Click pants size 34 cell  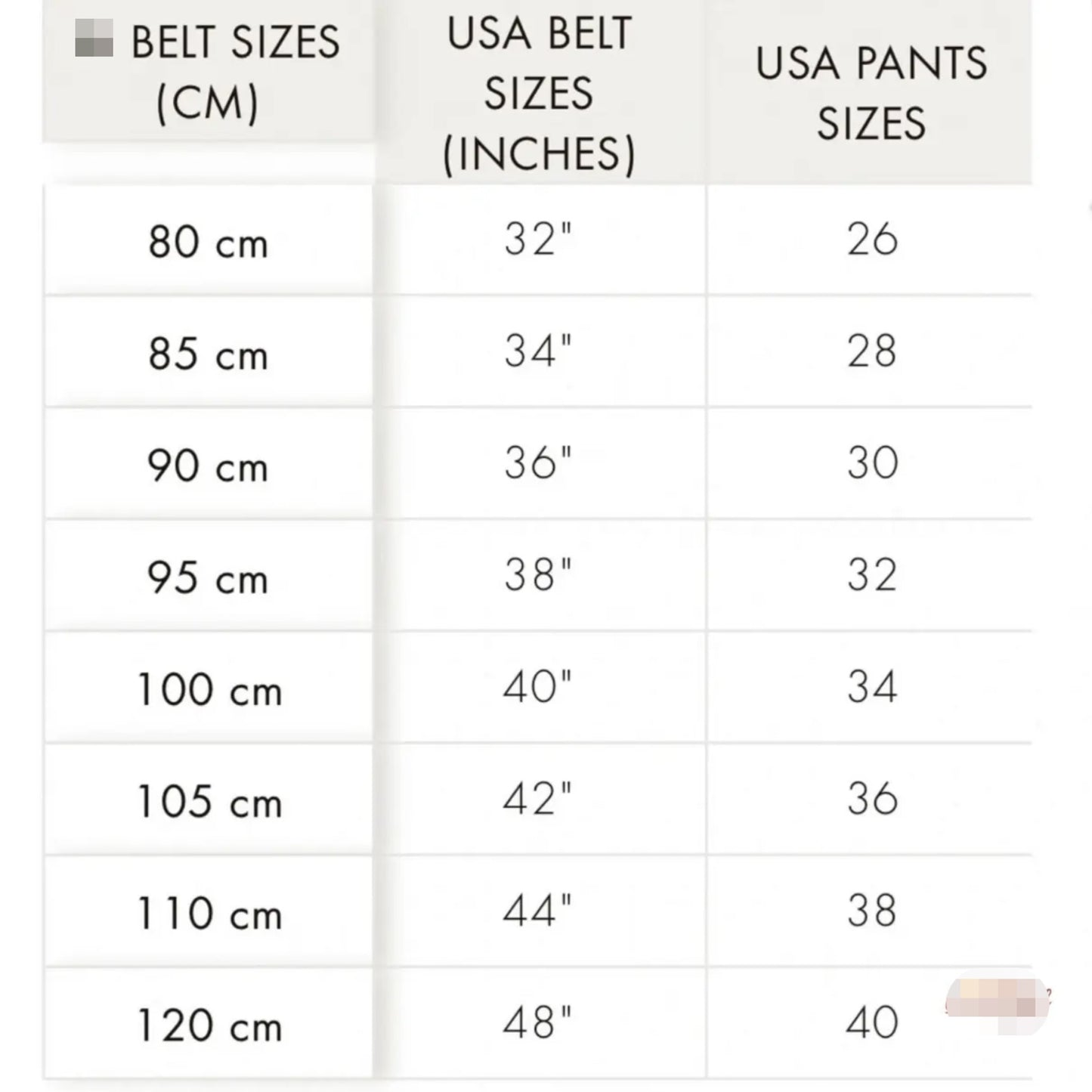pos(870,688)
